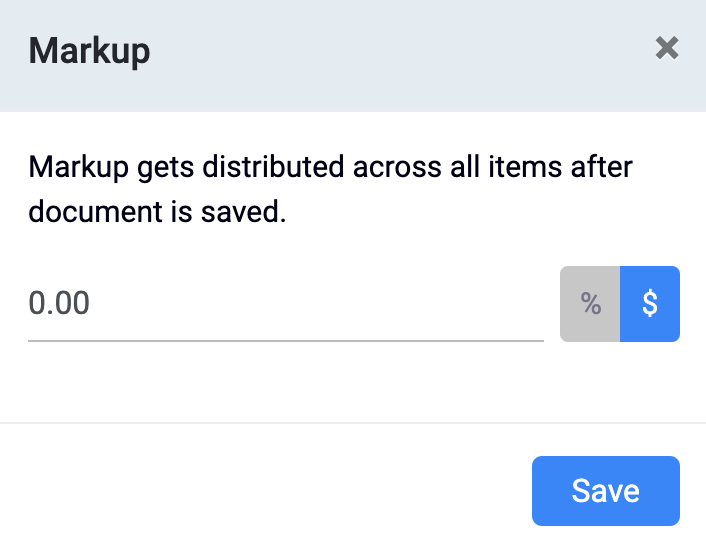Screen dimensions: 706x548
Task: Focus the 0.00 value text box
Action: [x=285, y=304]
